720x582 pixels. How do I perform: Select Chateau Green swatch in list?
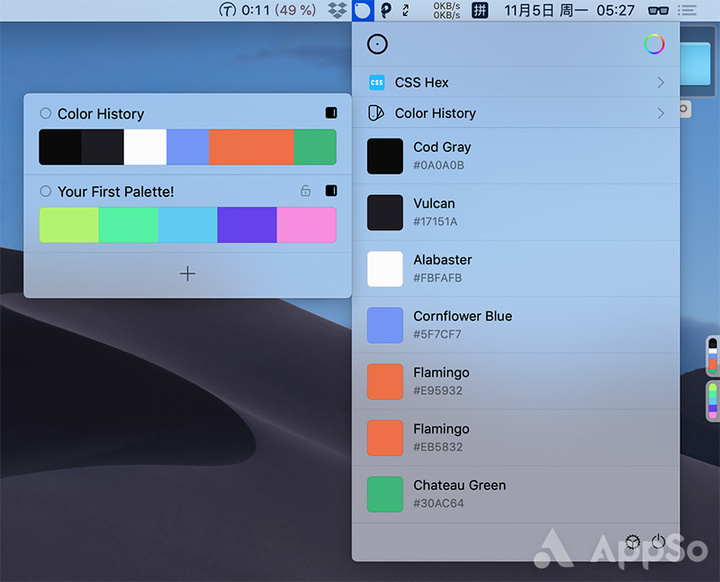(x=385, y=494)
